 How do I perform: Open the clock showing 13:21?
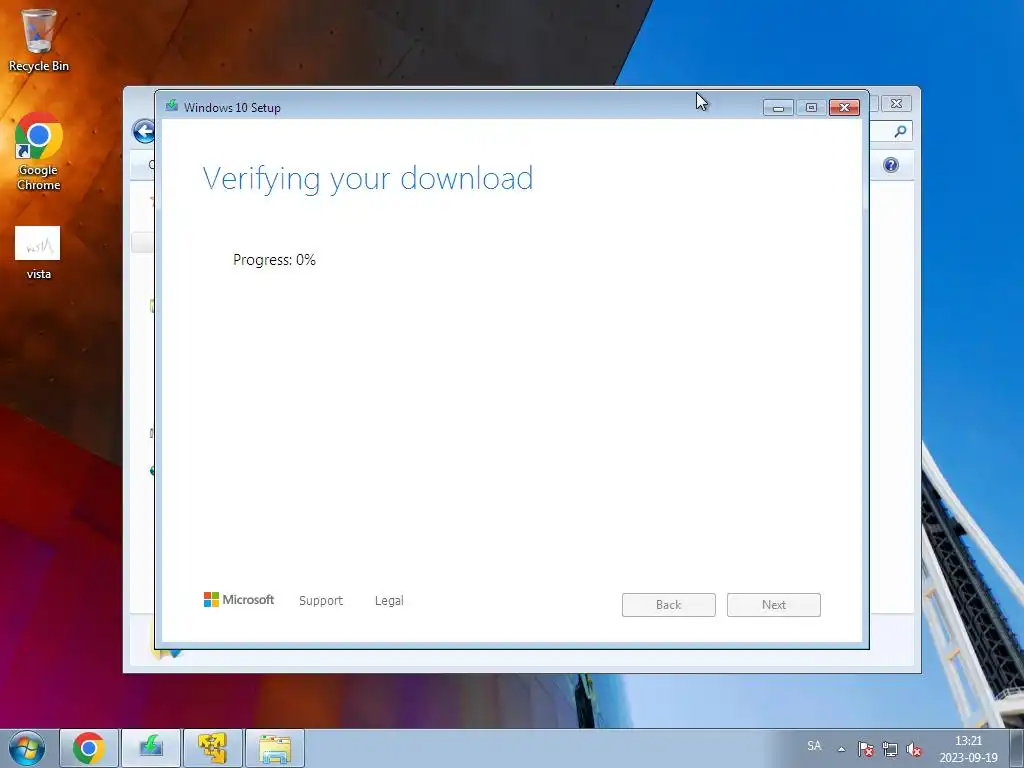968,749
